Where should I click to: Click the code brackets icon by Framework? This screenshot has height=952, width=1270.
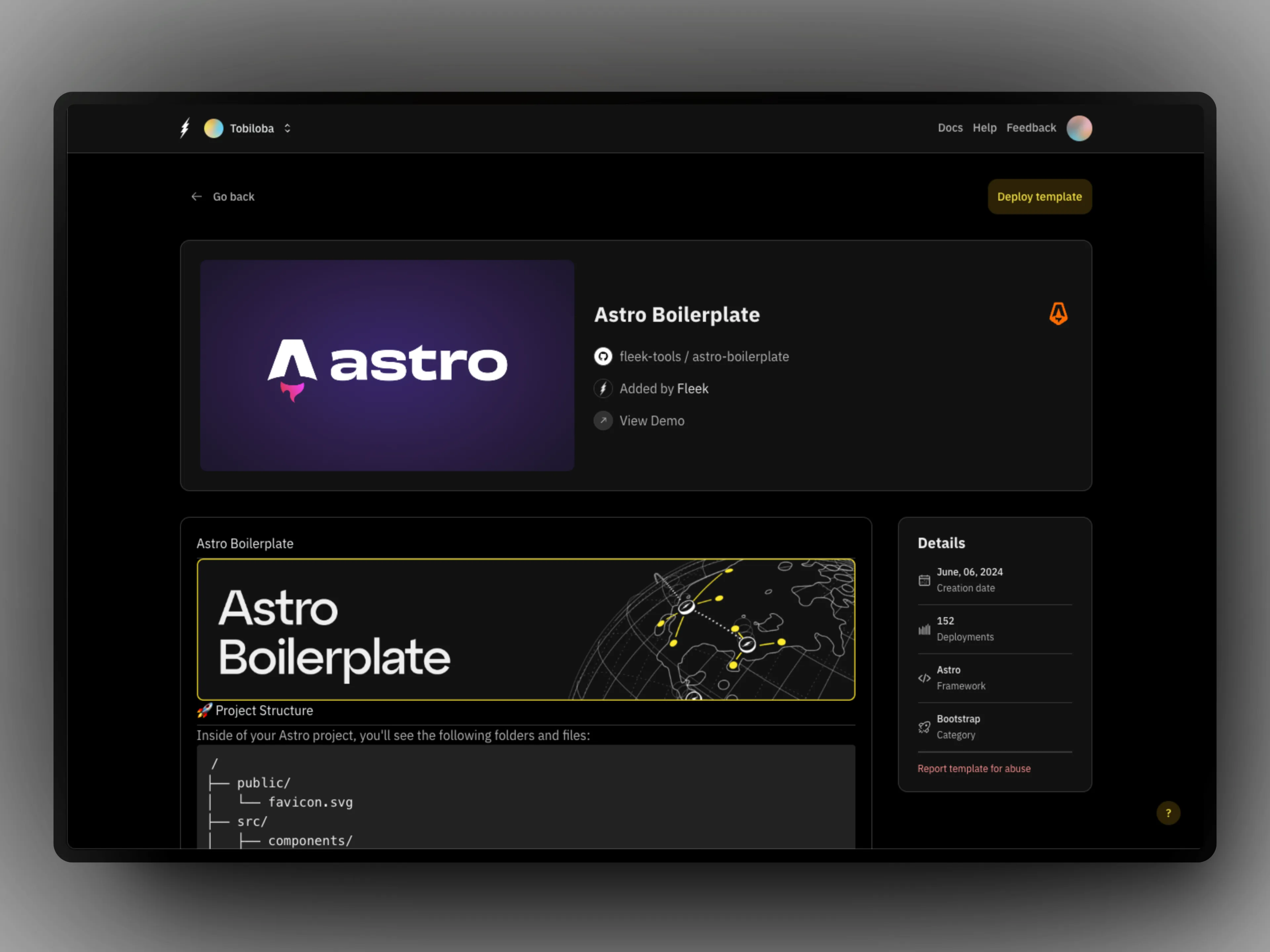pos(924,678)
